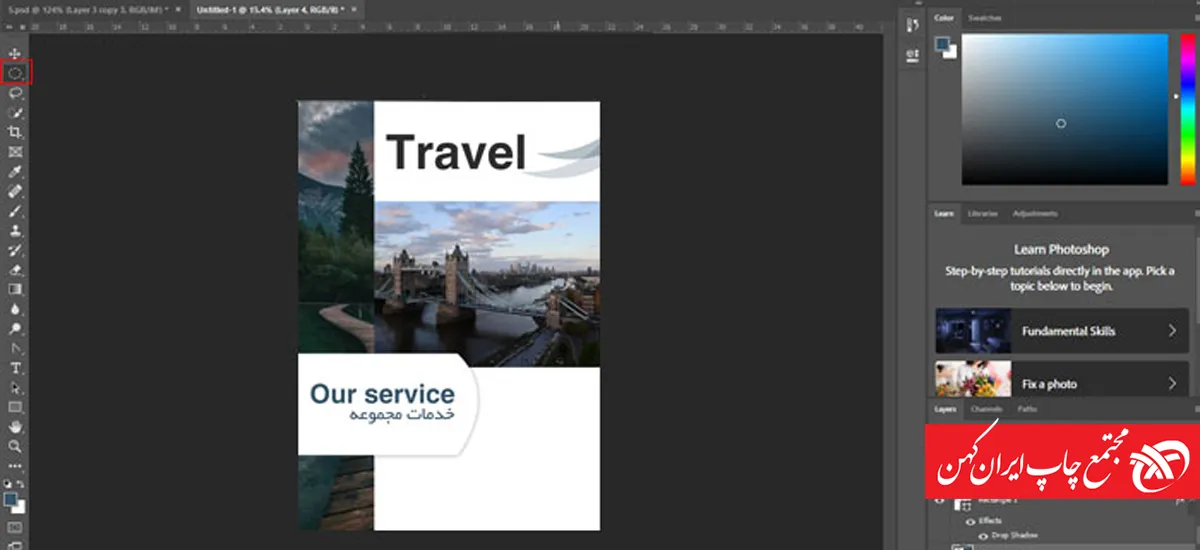This screenshot has height=550, width=1200.
Task: Select the Brush tool
Action: click(15, 211)
